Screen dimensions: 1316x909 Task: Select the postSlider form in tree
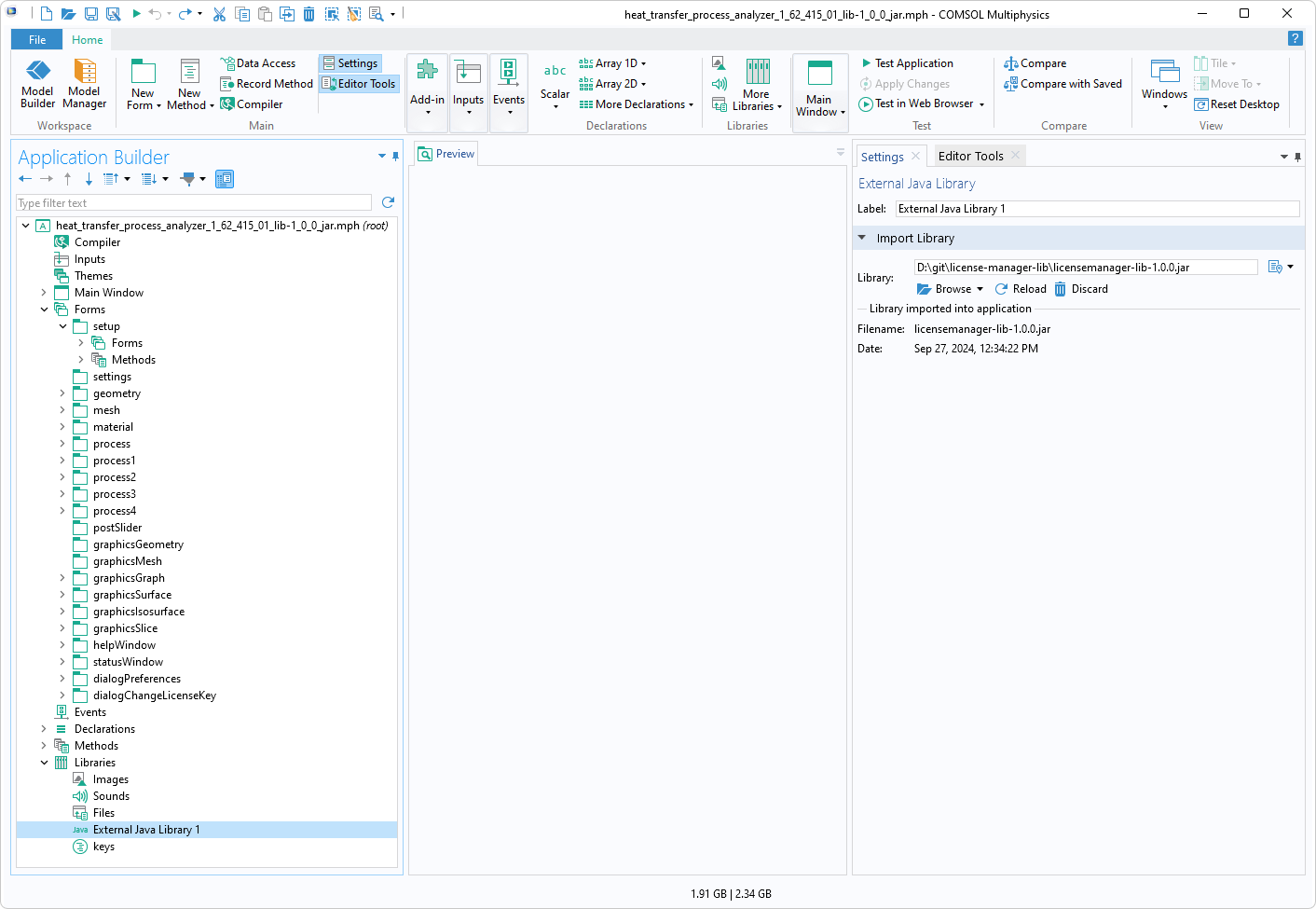coord(117,528)
